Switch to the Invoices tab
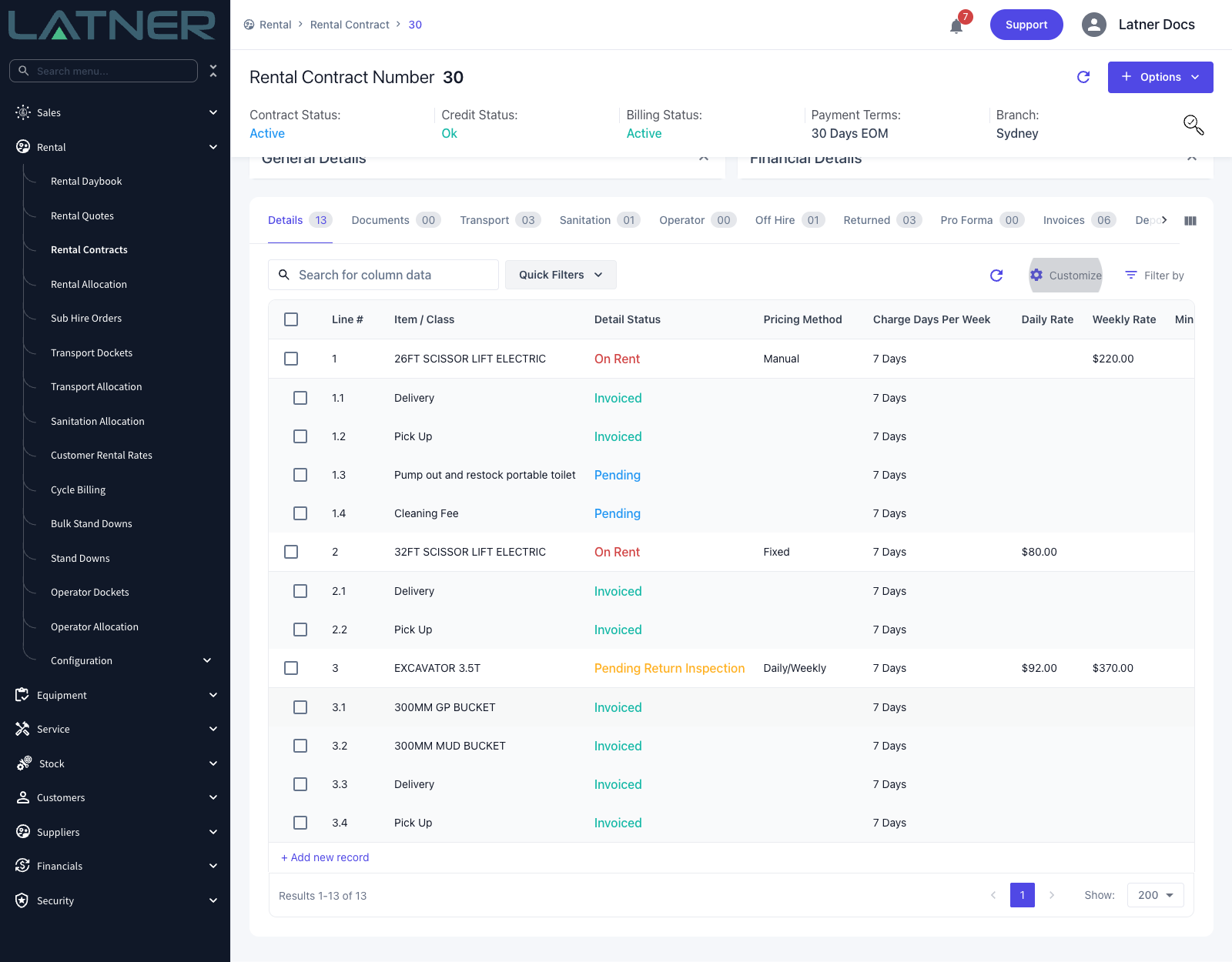 click(x=1080, y=220)
